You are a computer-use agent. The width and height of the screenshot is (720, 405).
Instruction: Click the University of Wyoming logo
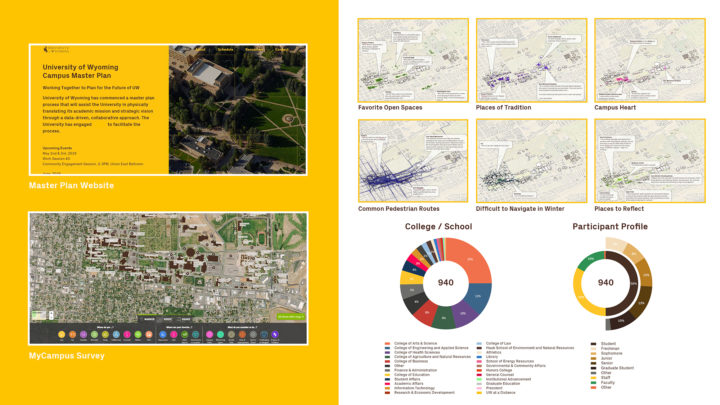(x=56, y=50)
